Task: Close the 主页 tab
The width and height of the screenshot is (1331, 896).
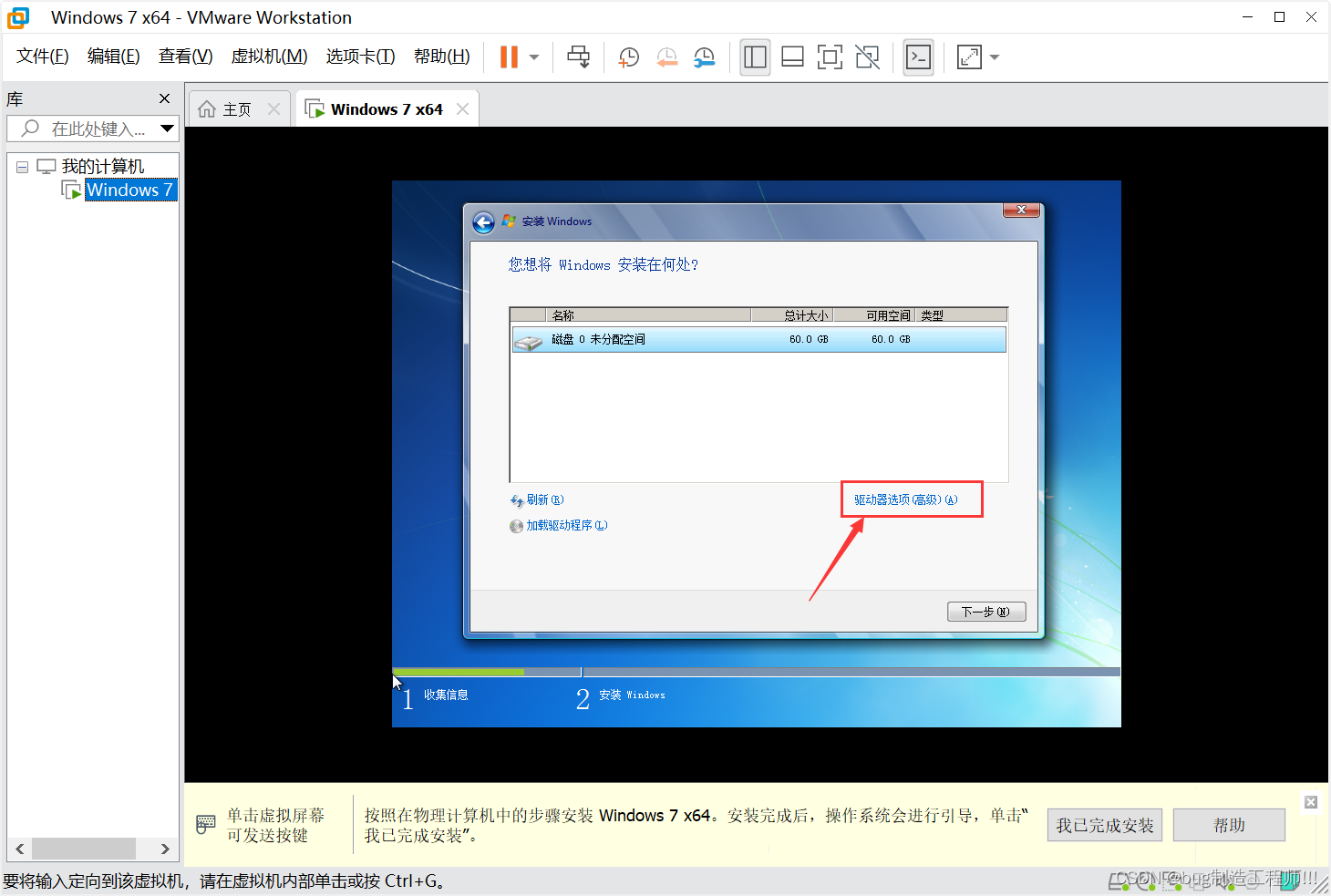Action: (273, 109)
